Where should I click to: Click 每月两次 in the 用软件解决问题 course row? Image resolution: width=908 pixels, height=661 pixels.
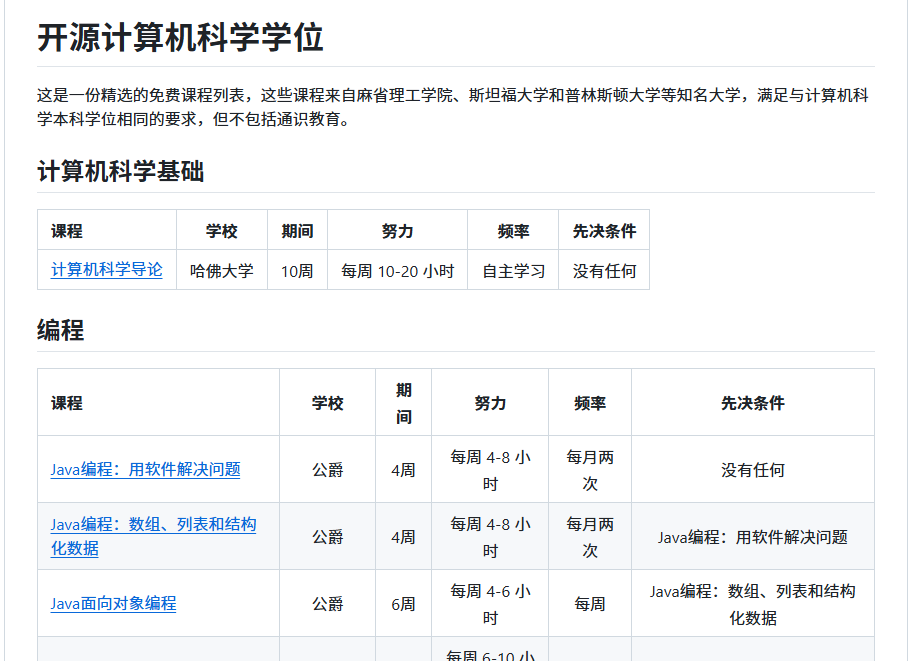(x=590, y=470)
